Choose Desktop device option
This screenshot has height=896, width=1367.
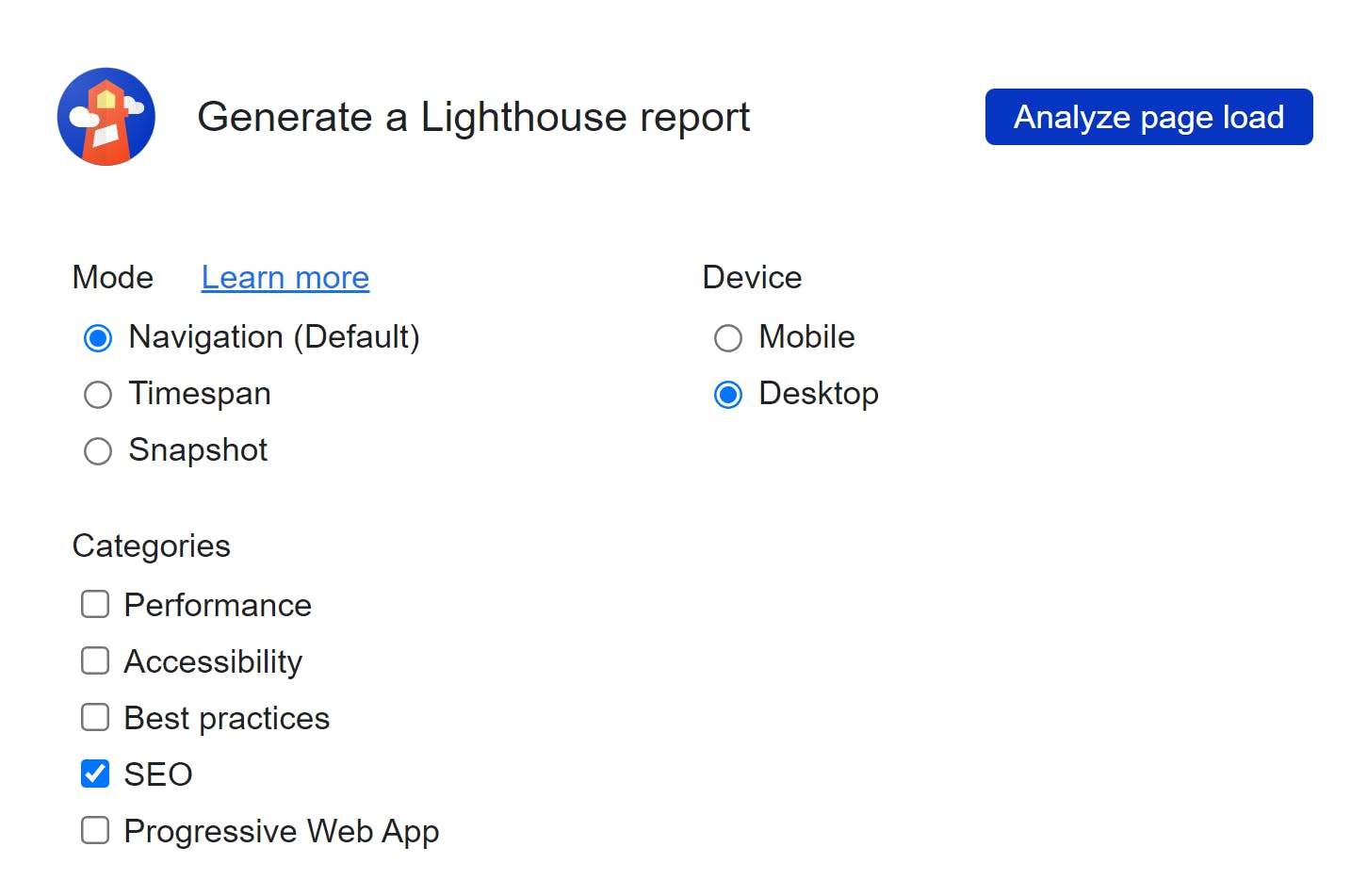728,394
